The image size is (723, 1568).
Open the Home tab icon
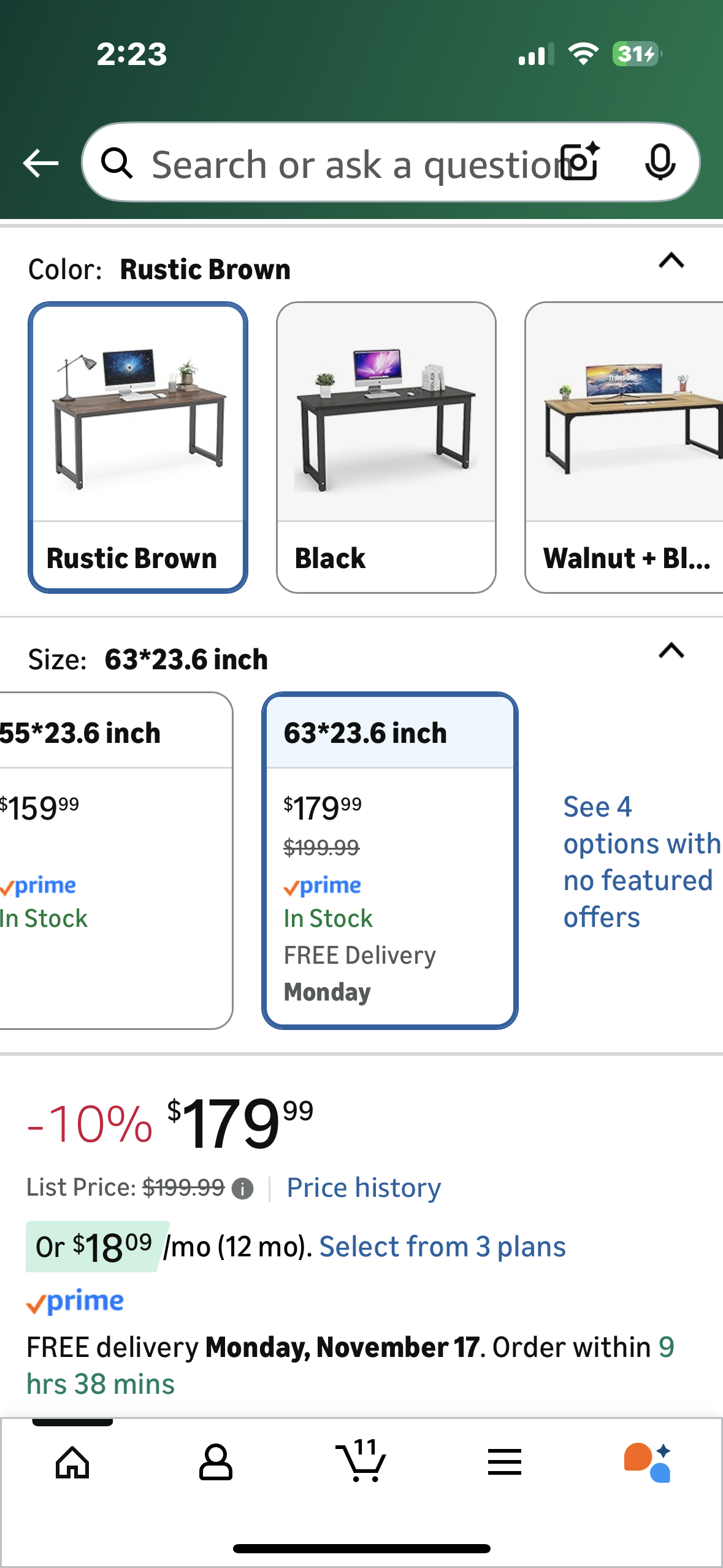[72, 1462]
